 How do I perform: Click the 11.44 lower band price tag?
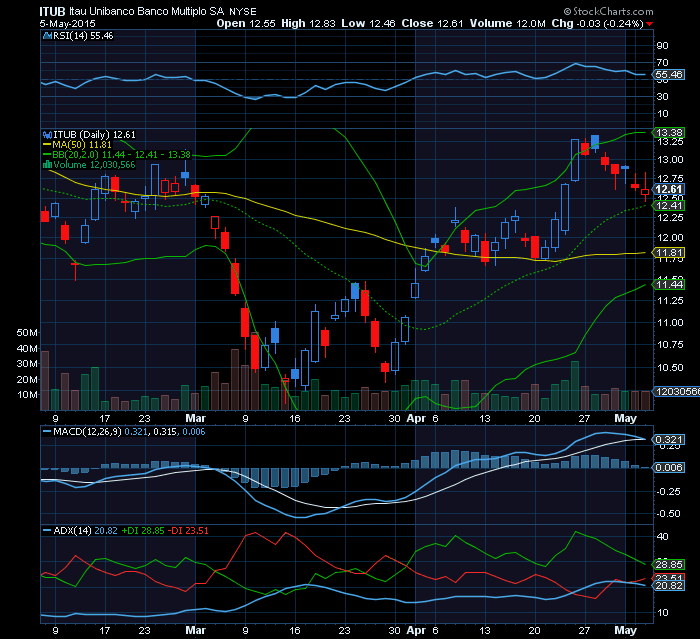click(x=669, y=284)
